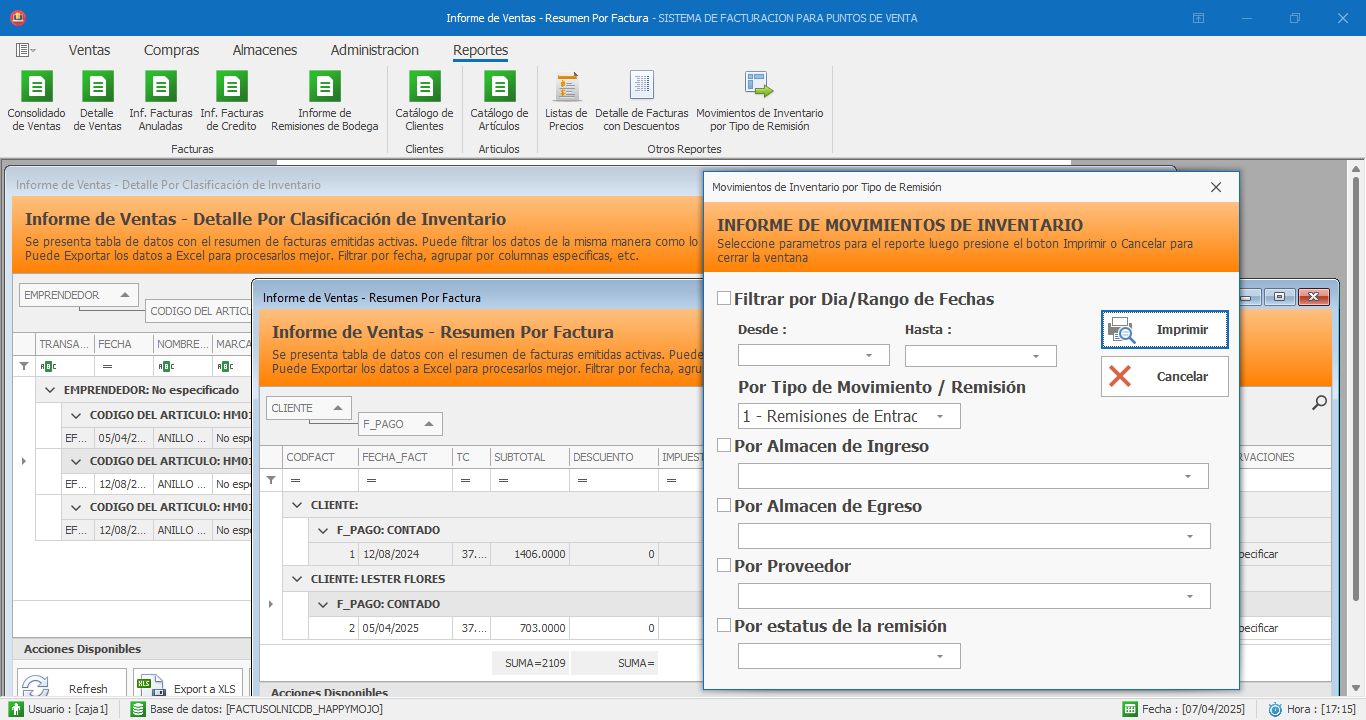1366x720 pixels.
Task: Open Catálogo de Artículos
Action: (499, 101)
